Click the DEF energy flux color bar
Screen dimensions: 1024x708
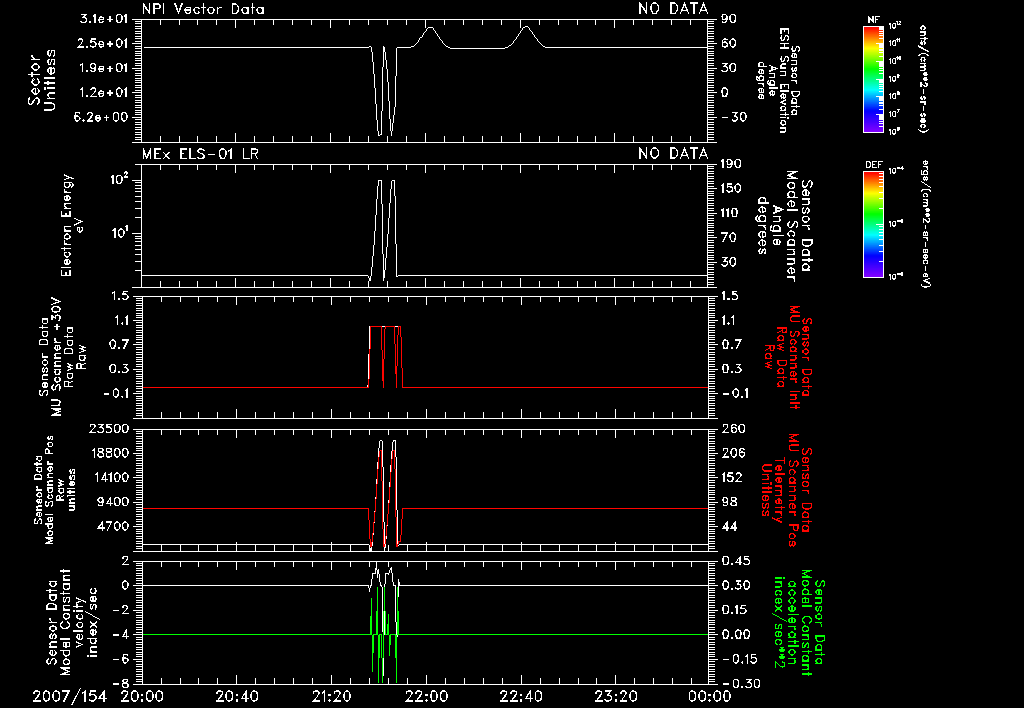(873, 223)
